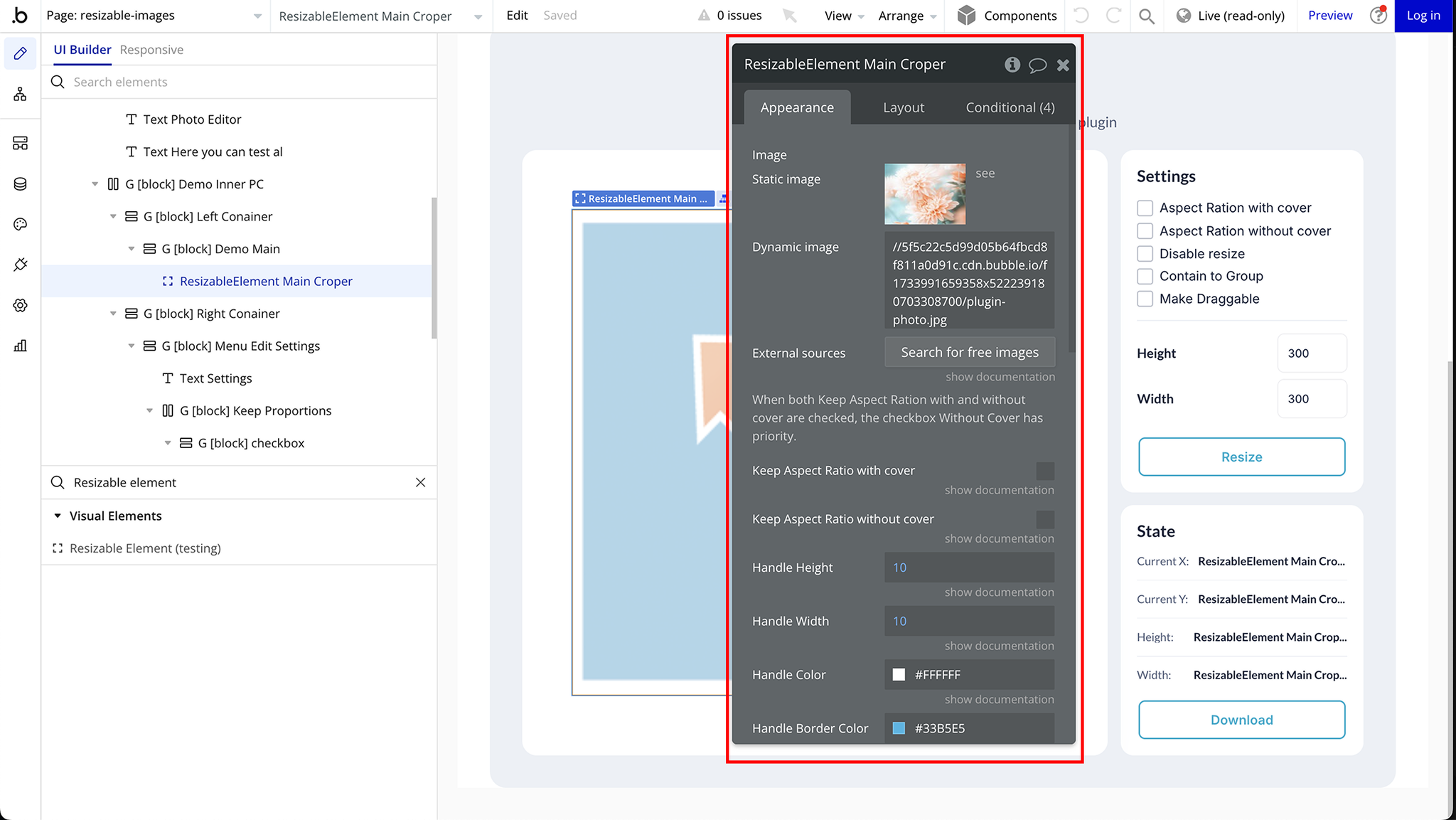Click the Search for free images button
1456x820 pixels.
tap(969, 352)
